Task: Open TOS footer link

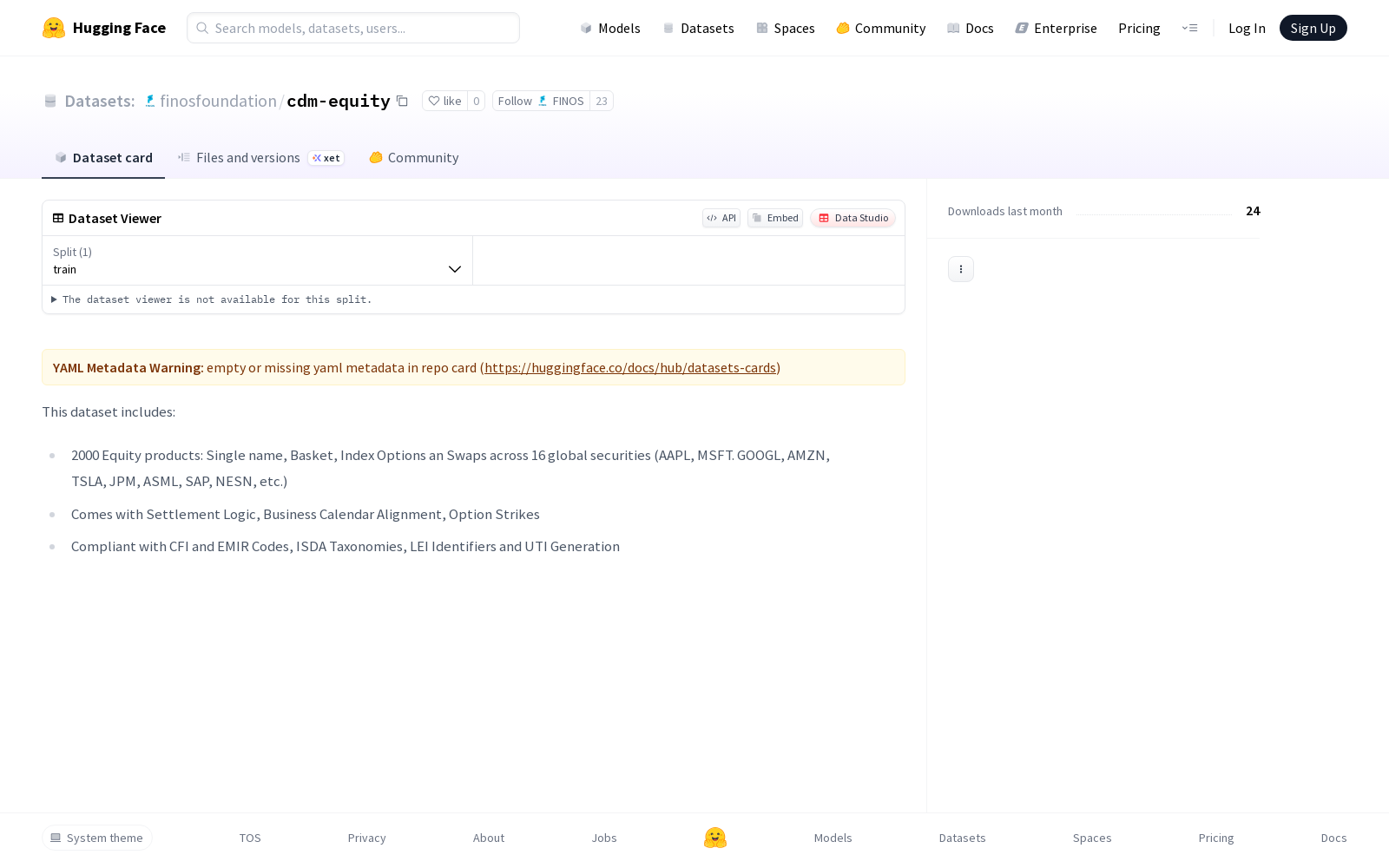Action: [x=250, y=838]
